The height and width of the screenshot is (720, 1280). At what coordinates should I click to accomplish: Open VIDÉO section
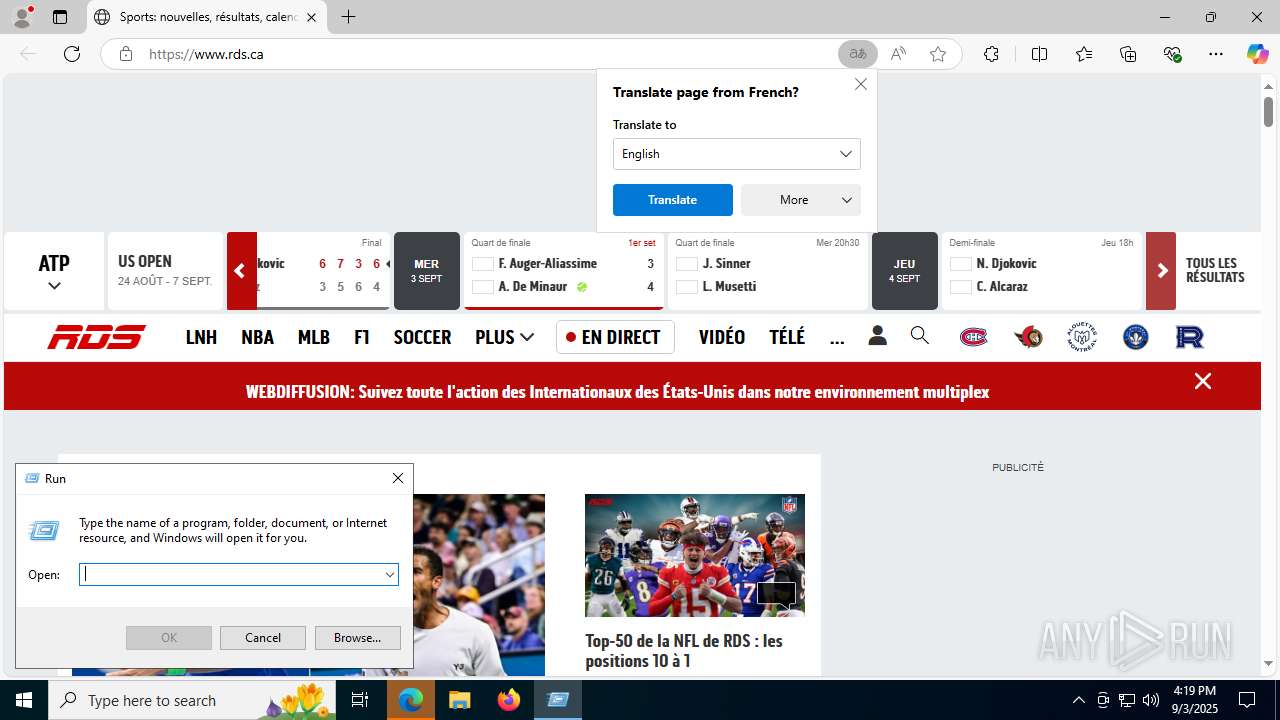coord(722,337)
